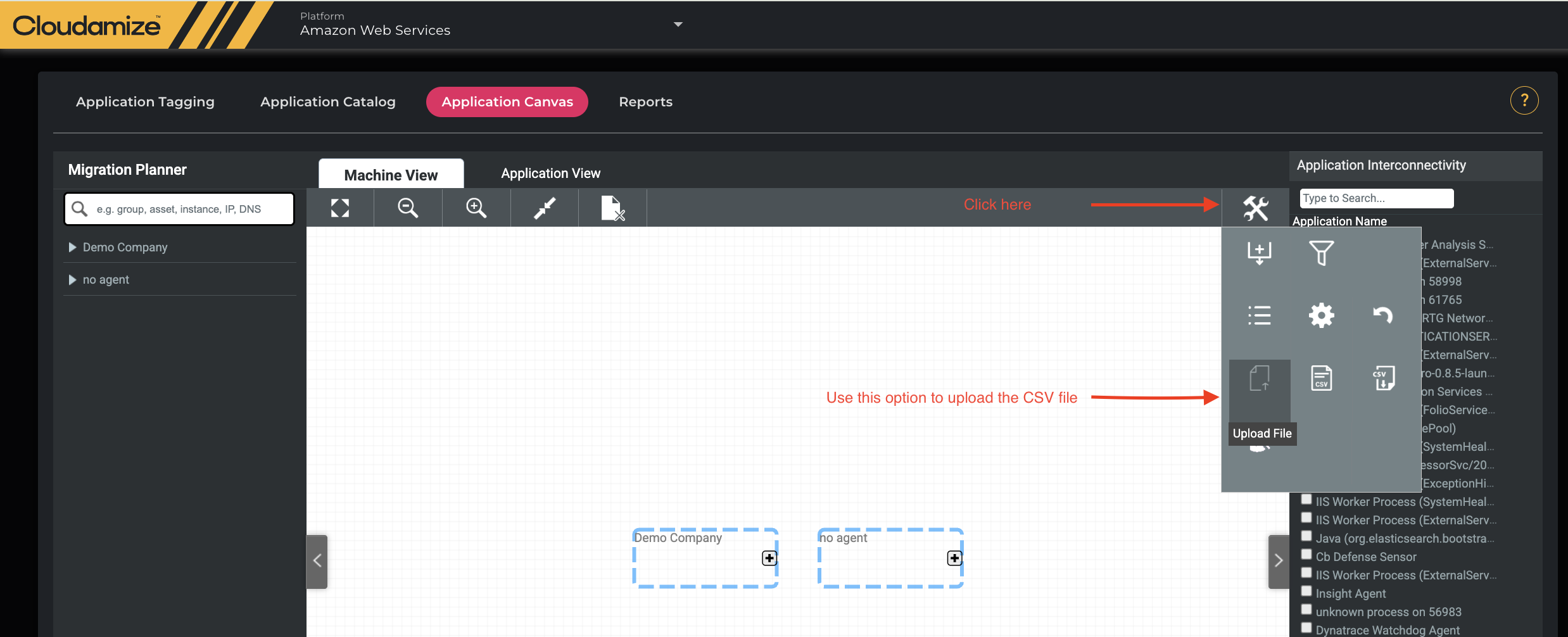
Task: Open the gear settings icon in tools panel
Action: 1321,315
